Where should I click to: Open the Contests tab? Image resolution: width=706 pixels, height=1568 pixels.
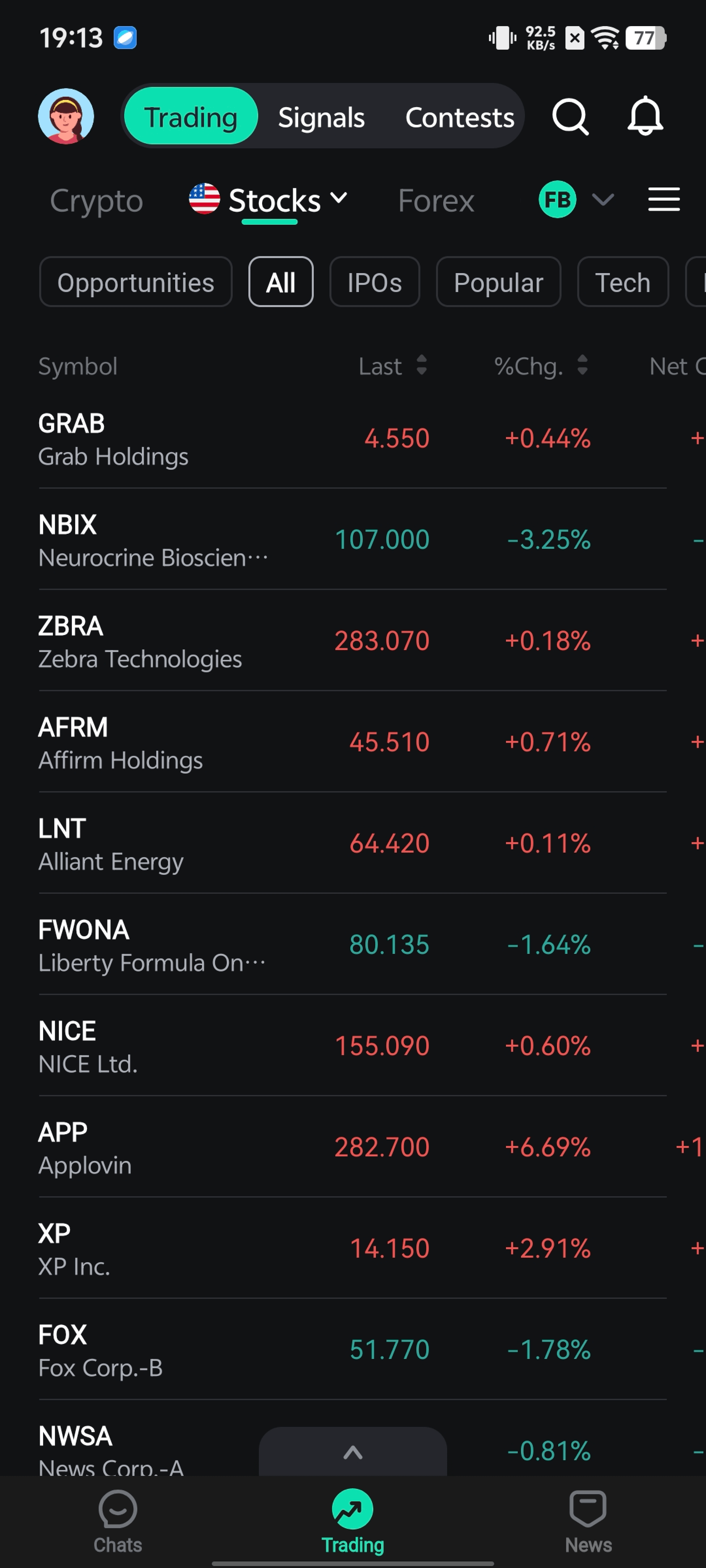pos(459,118)
